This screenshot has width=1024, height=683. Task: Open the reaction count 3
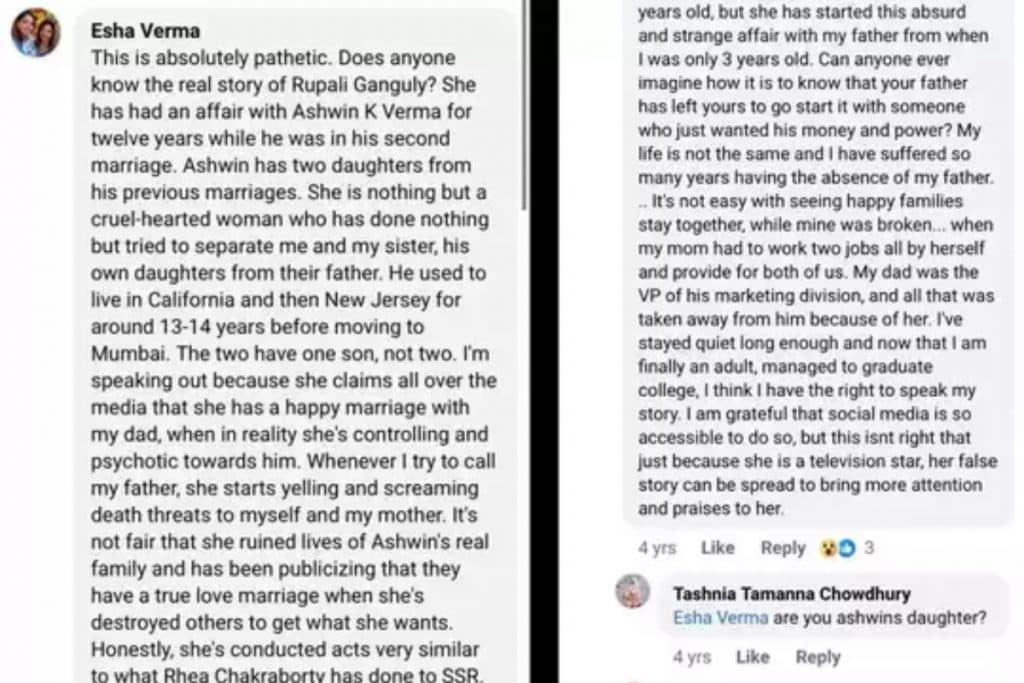[869, 548]
